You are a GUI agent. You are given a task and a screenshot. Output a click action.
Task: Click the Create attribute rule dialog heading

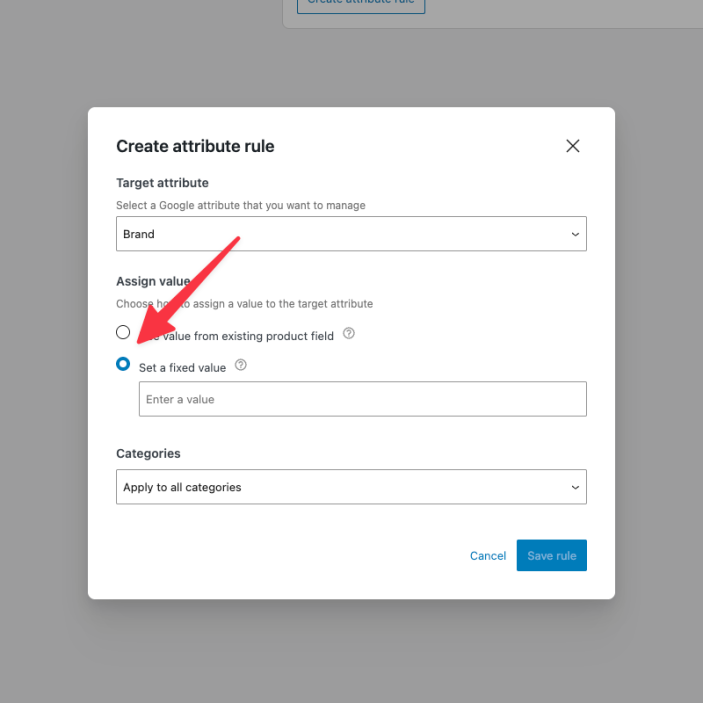(195, 146)
